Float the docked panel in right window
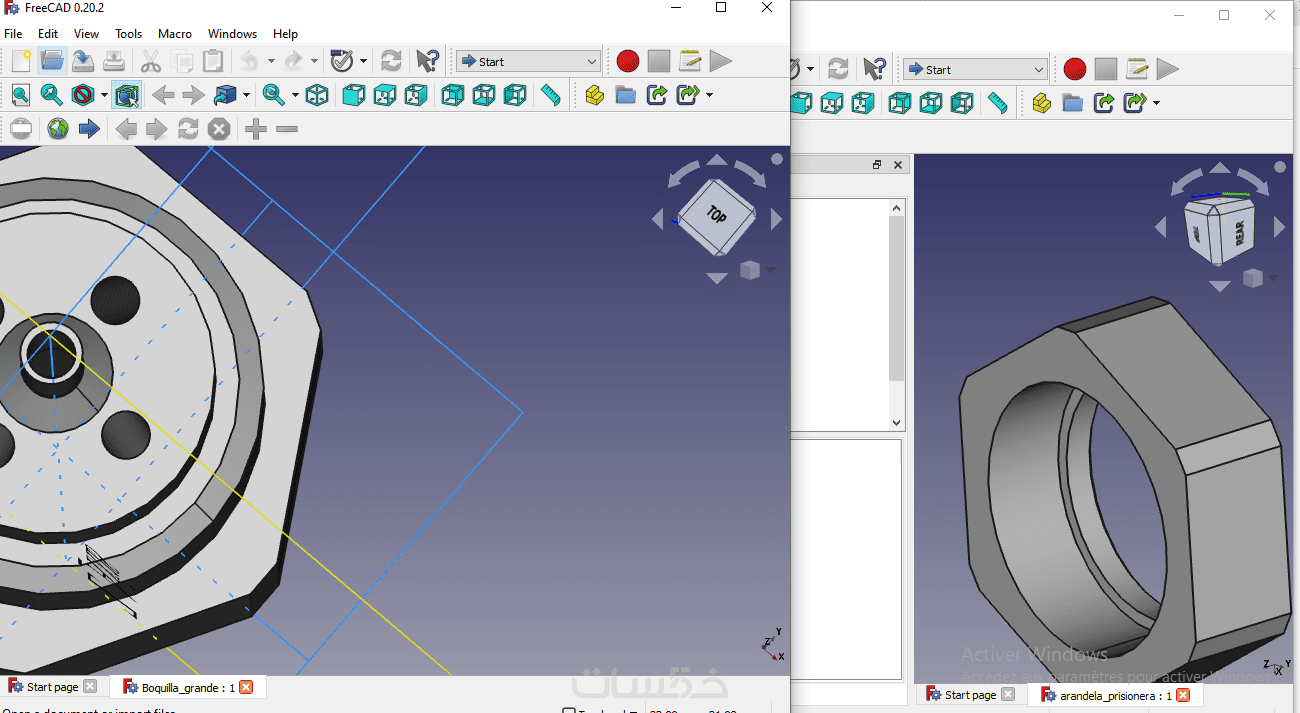This screenshot has width=1300, height=713. pyautogui.click(x=877, y=165)
